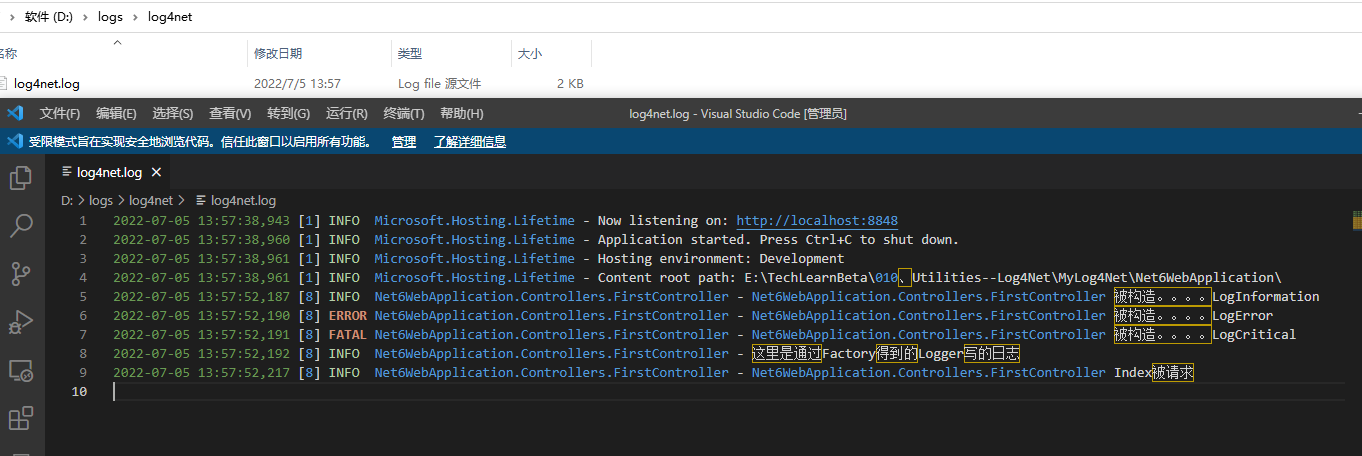Screen dimensions: 1362x456
Task: Open the 终端(T) menu
Action: tap(404, 114)
